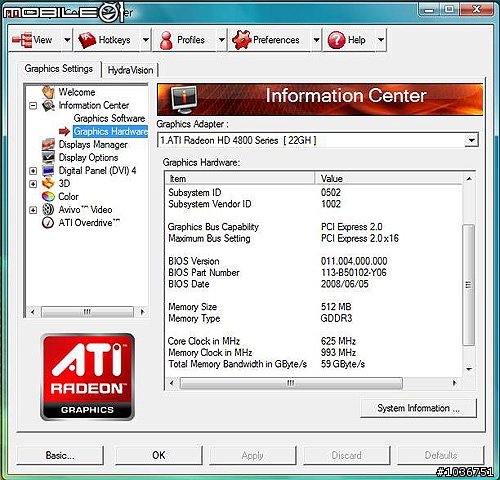
Task: Click the Avivo Video film reel icon
Action: pyautogui.click(x=48, y=210)
